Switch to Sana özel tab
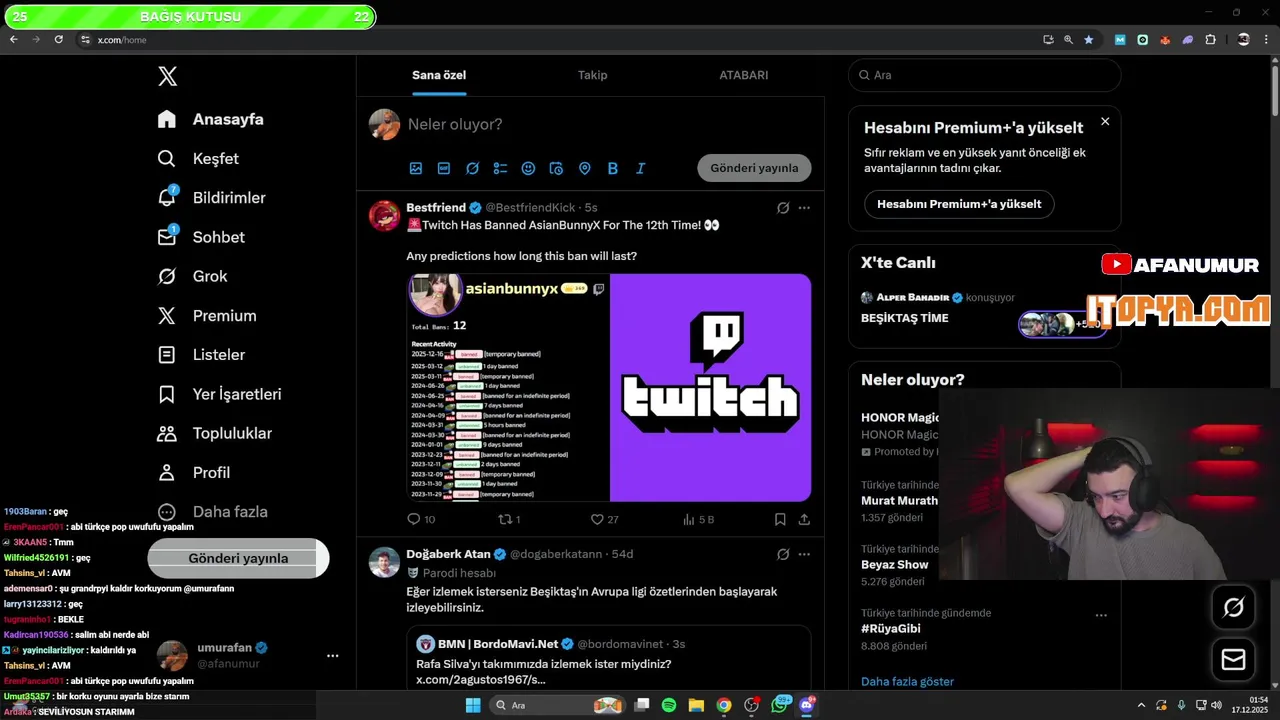The width and height of the screenshot is (1280, 720). coord(439,75)
